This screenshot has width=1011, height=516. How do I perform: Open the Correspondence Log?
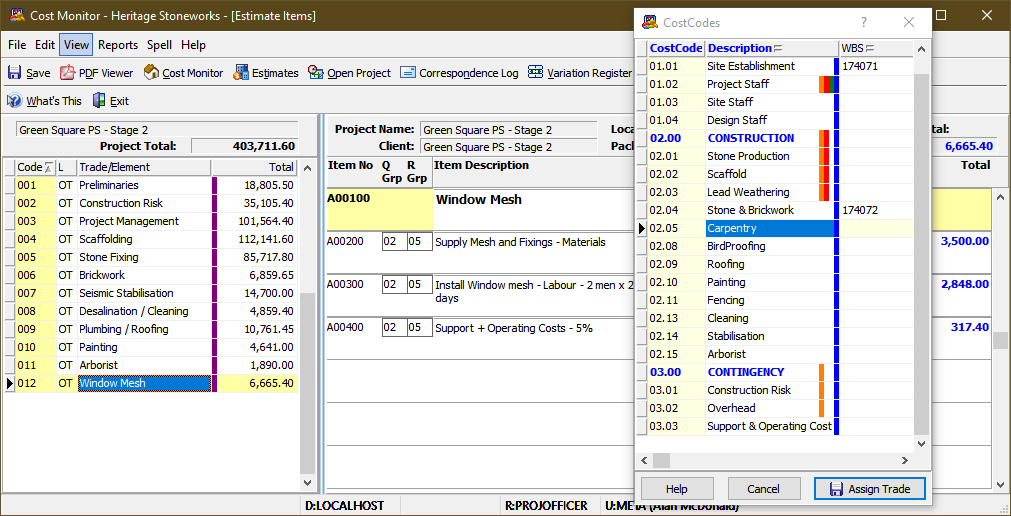click(458, 73)
